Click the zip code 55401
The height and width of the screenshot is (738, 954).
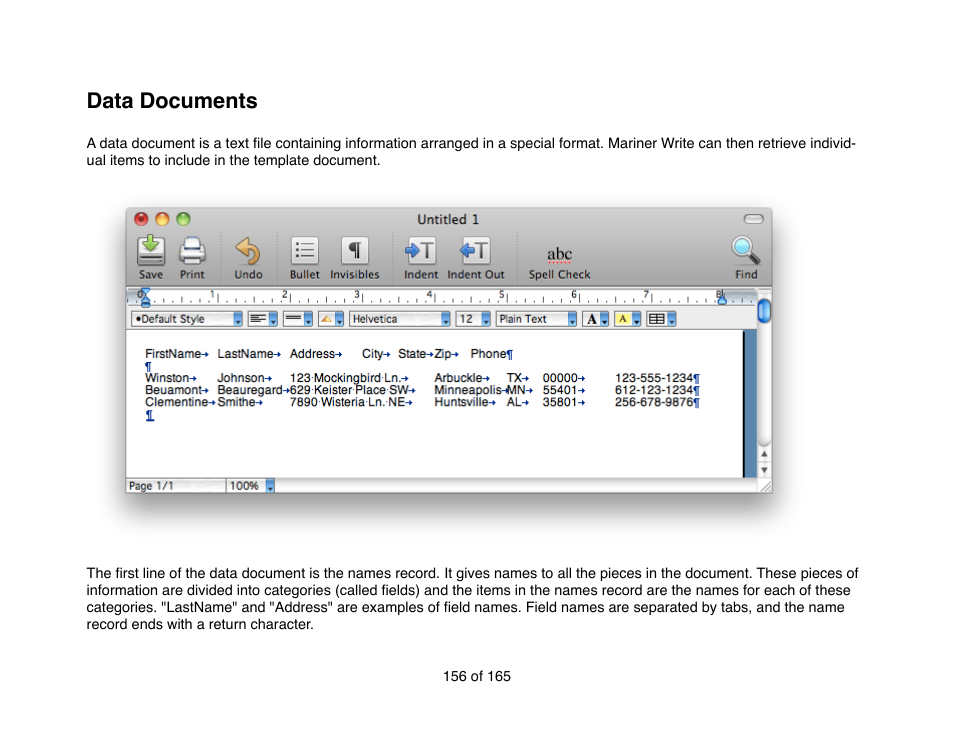click(x=560, y=390)
